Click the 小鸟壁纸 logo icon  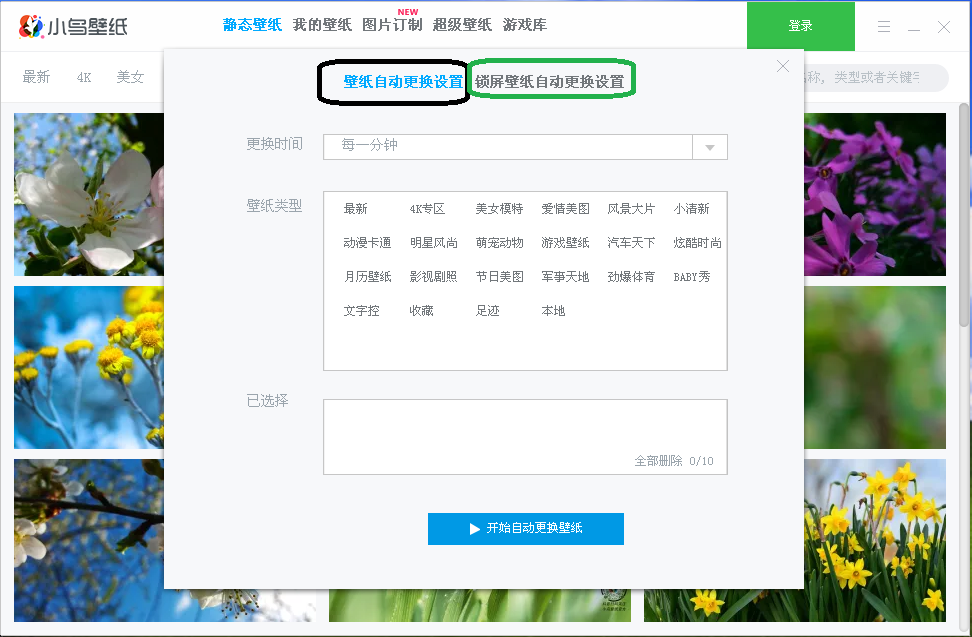click(x=31, y=26)
